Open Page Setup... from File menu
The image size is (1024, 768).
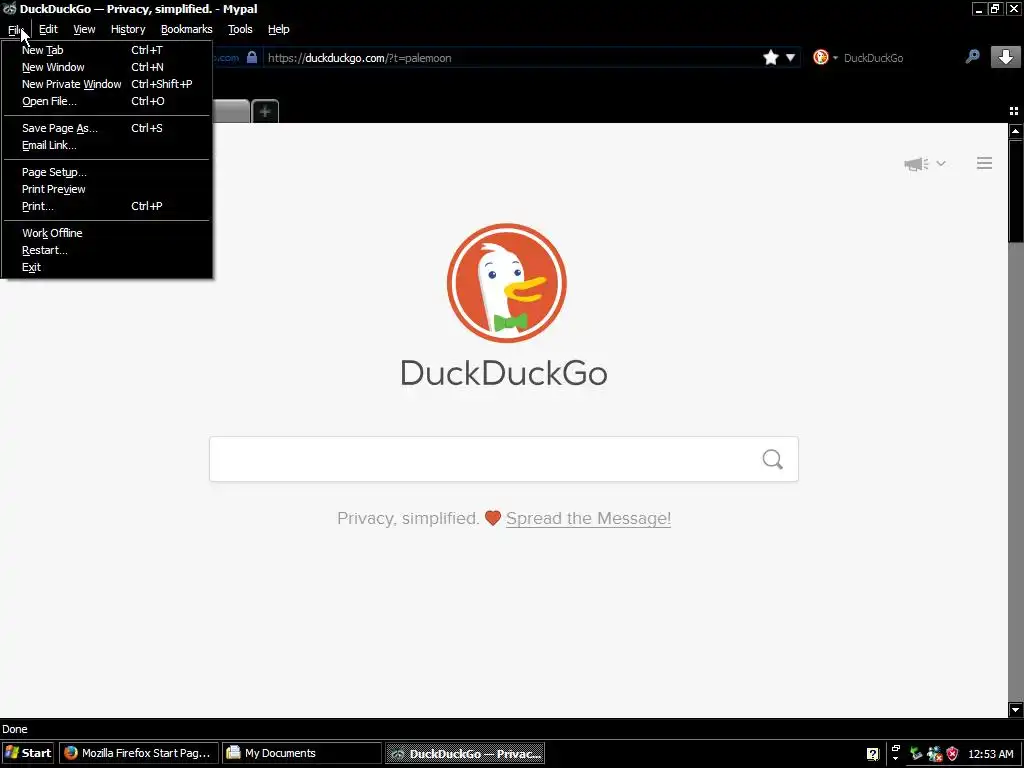pyautogui.click(x=106, y=172)
